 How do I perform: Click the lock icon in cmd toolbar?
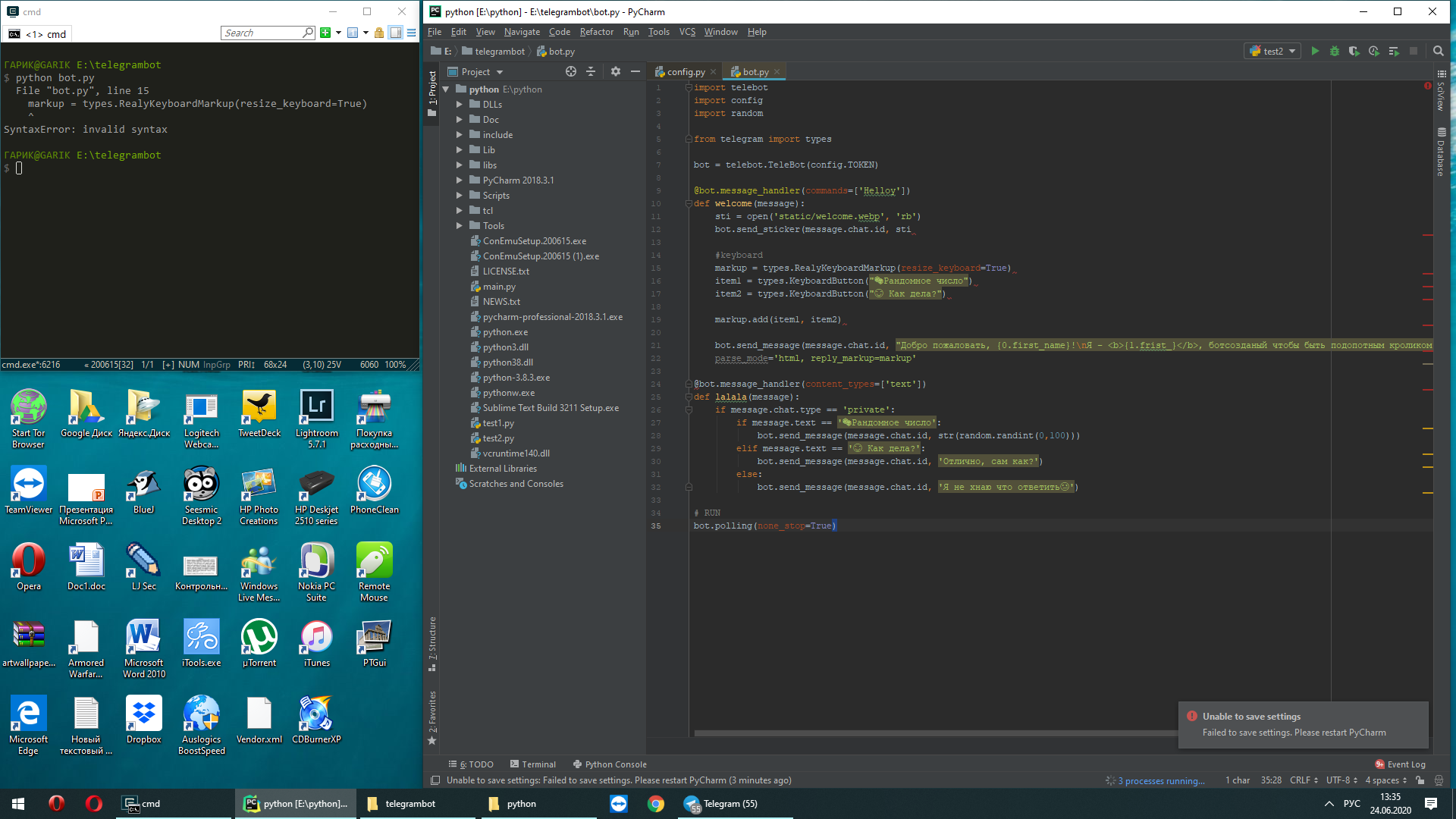tap(379, 33)
